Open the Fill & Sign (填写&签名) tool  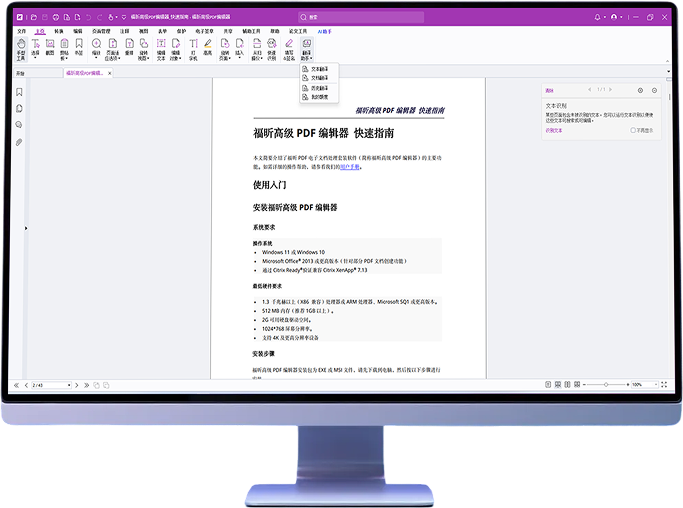pos(289,48)
